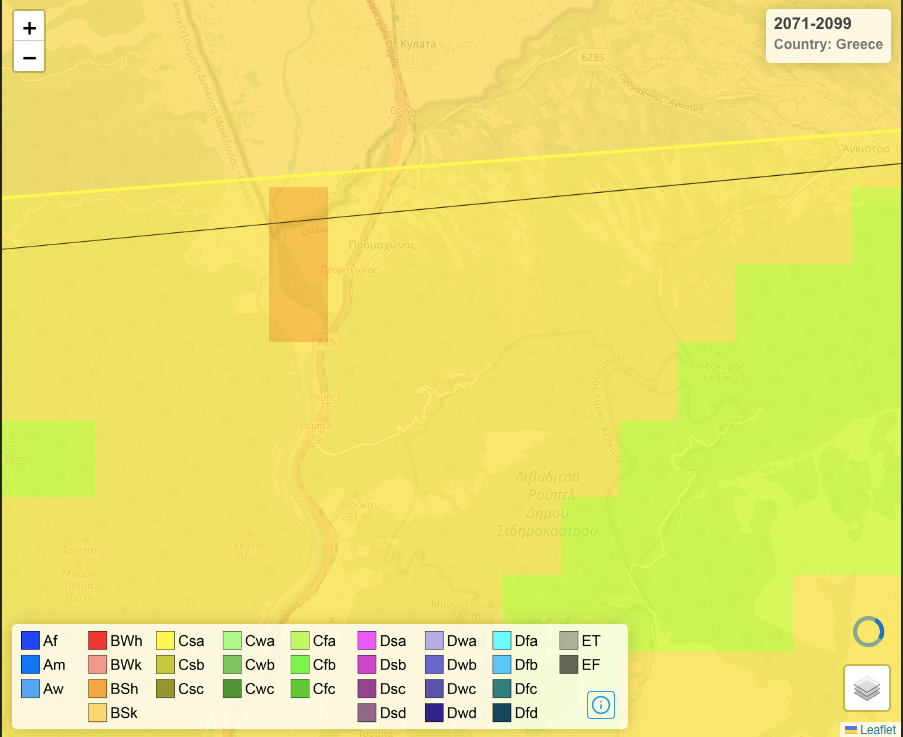Click the orange BSh cell near Προμαχώνας
This screenshot has height=737, width=903.
pyautogui.click(x=298, y=264)
